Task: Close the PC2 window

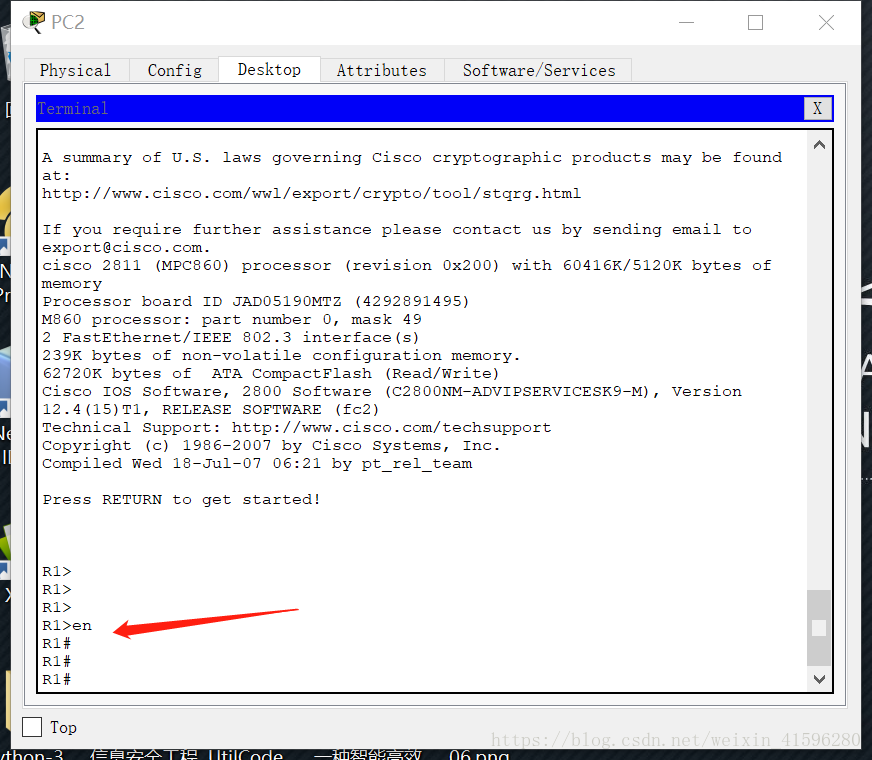Action: (x=826, y=23)
